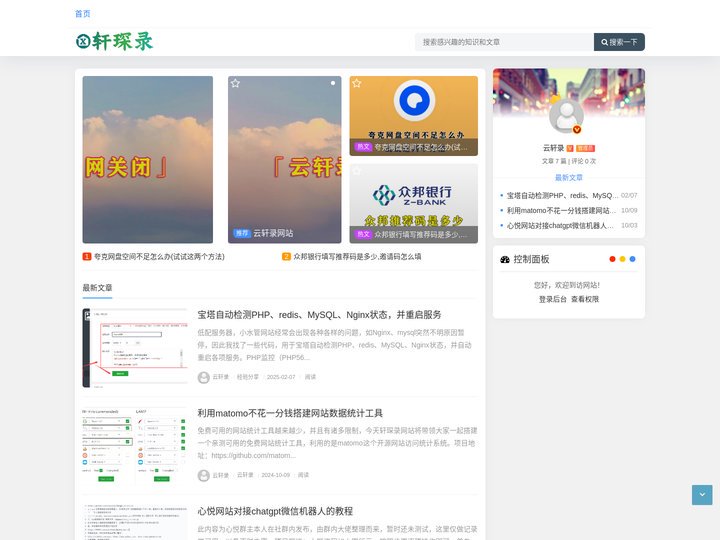
Task: Click the 轩琛录 site logo
Action: (x=114, y=41)
